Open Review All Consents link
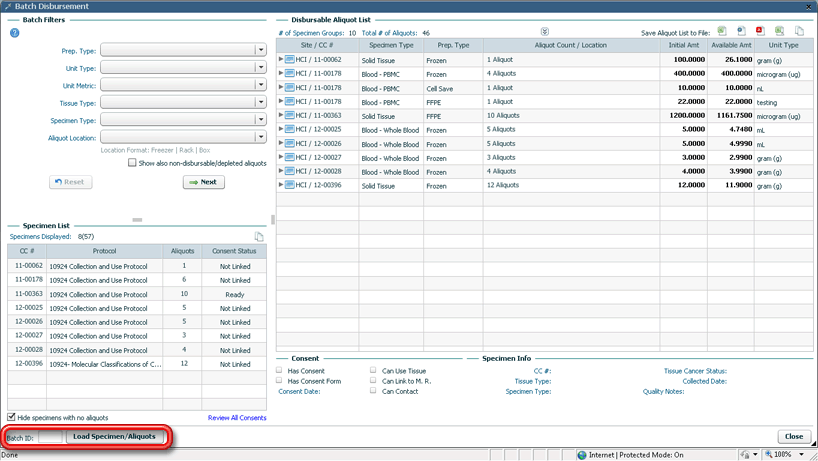This screenshot has width=818, height=461. tap(237, 418)
